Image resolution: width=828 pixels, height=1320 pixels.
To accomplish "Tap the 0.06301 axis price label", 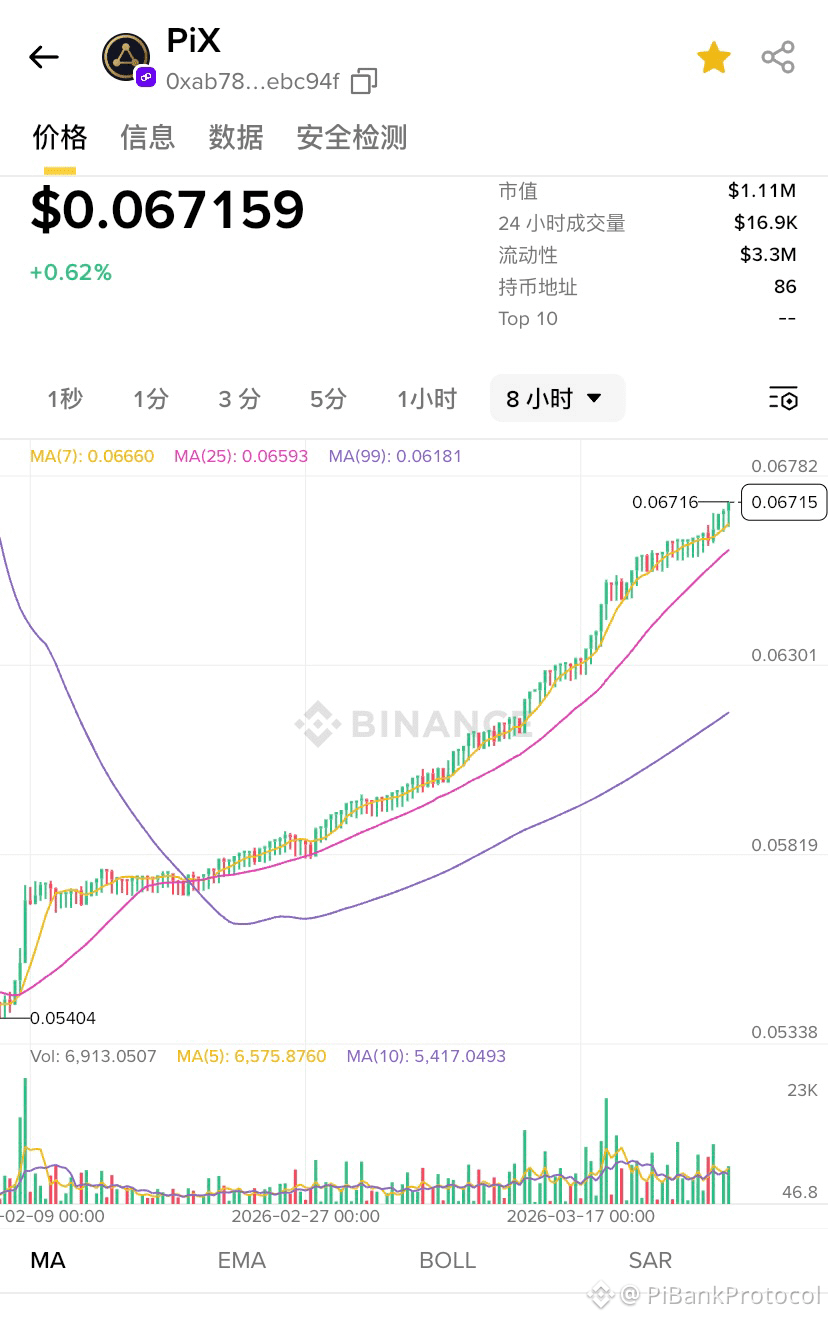I will tap(784, 656).
